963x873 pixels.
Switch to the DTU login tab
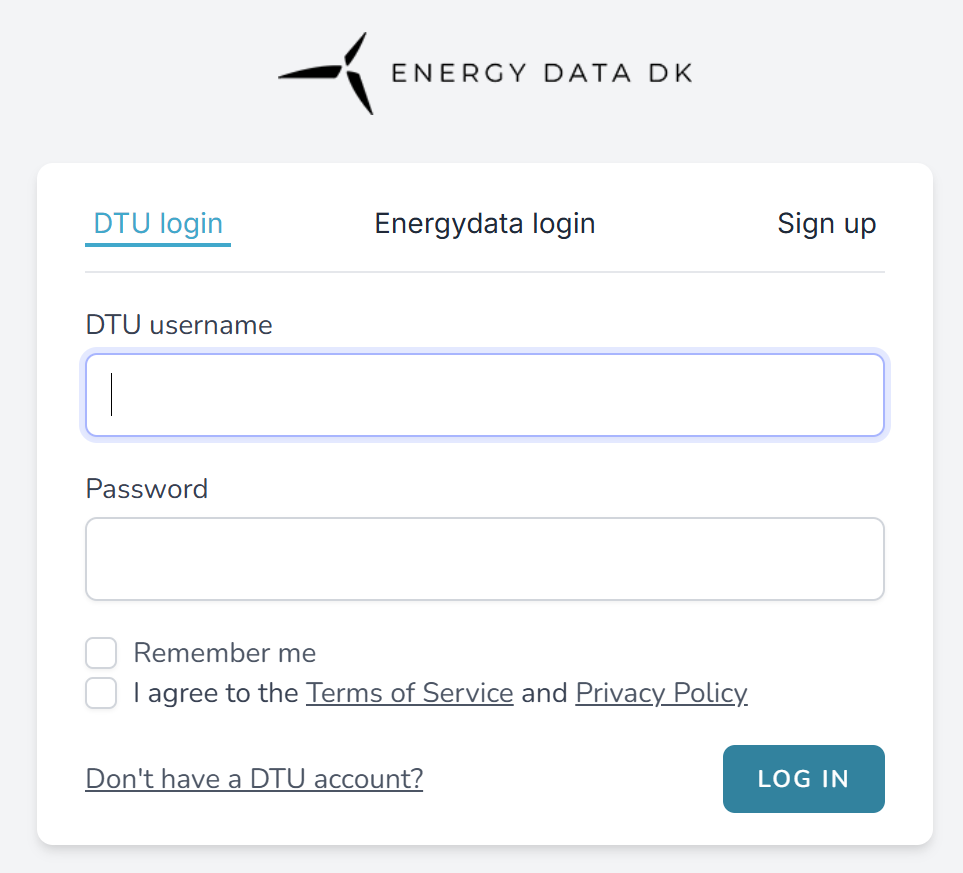pos(158,223)
